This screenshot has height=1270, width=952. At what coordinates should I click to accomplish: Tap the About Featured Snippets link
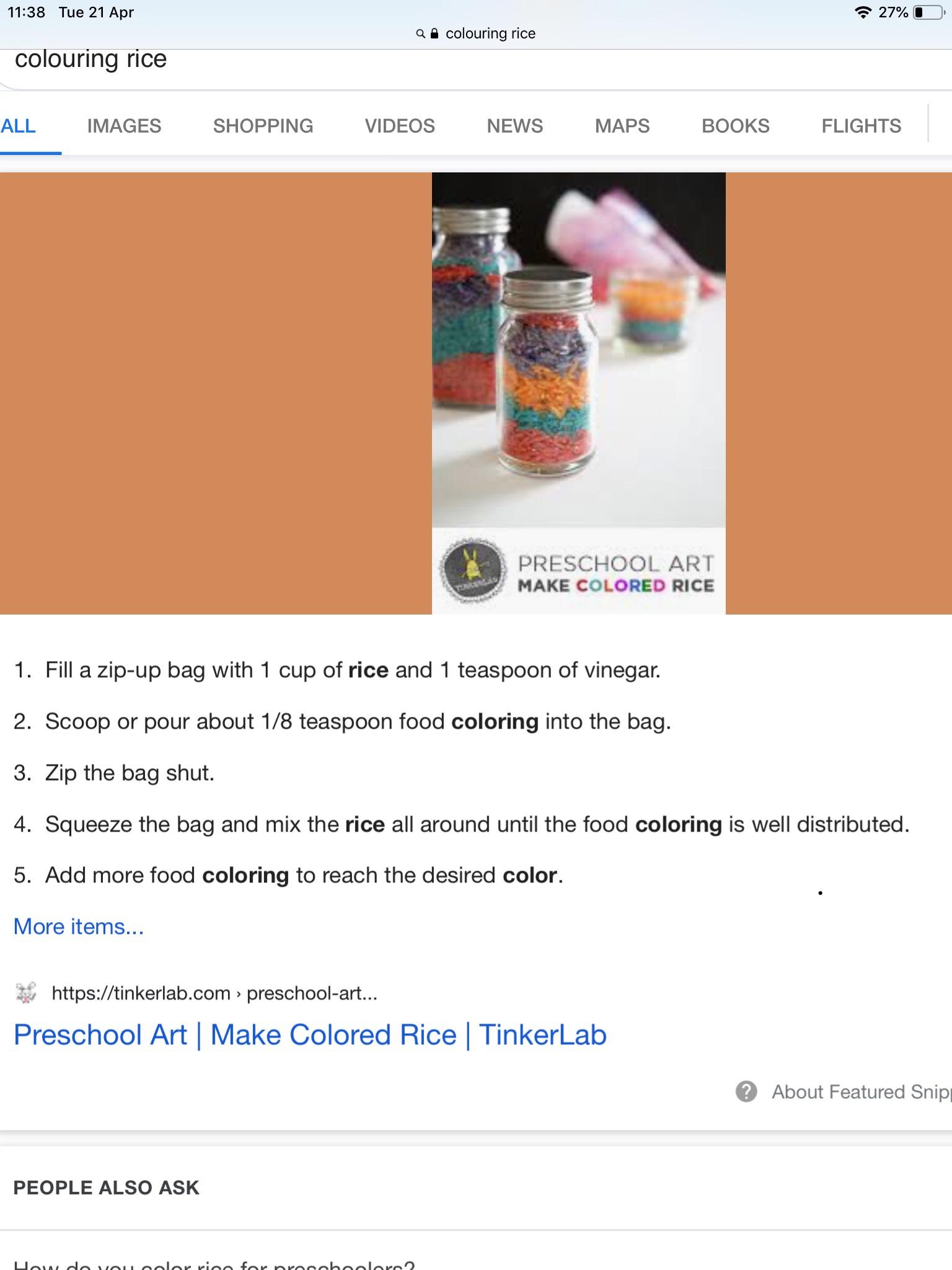tap(862, 1091)
